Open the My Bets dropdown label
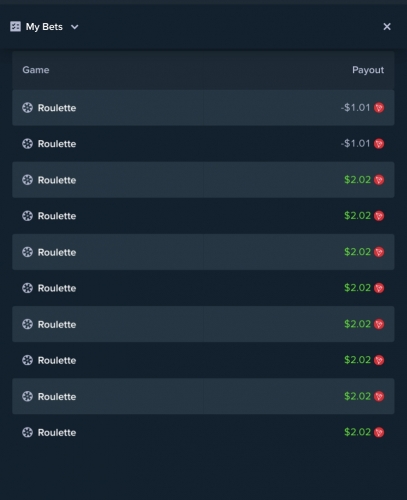Viewport: 407px width, 500px height. pyautogui.click(x=44, y=27)
